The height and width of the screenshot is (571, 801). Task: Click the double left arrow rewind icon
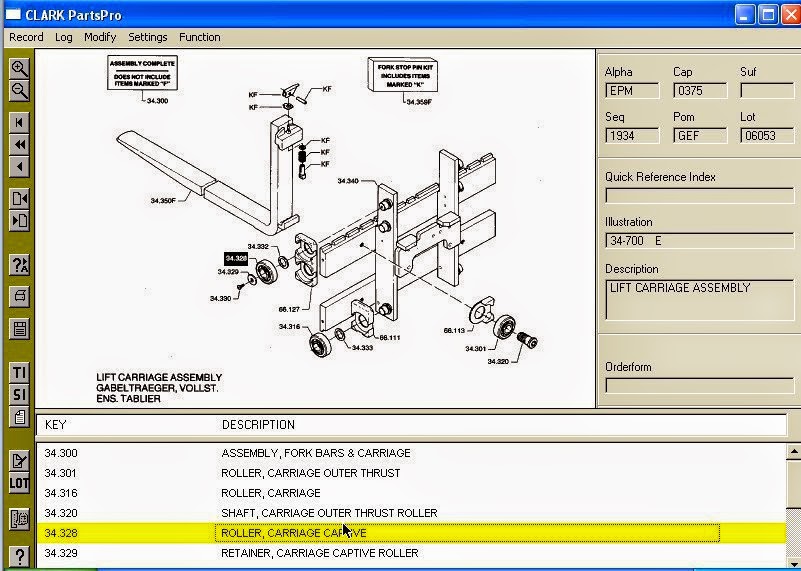19,145
